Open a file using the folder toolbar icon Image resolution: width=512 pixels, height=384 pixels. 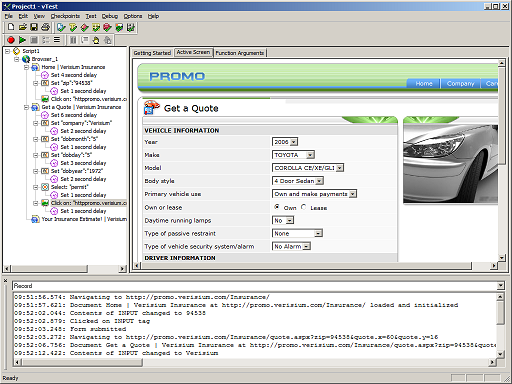22,27
